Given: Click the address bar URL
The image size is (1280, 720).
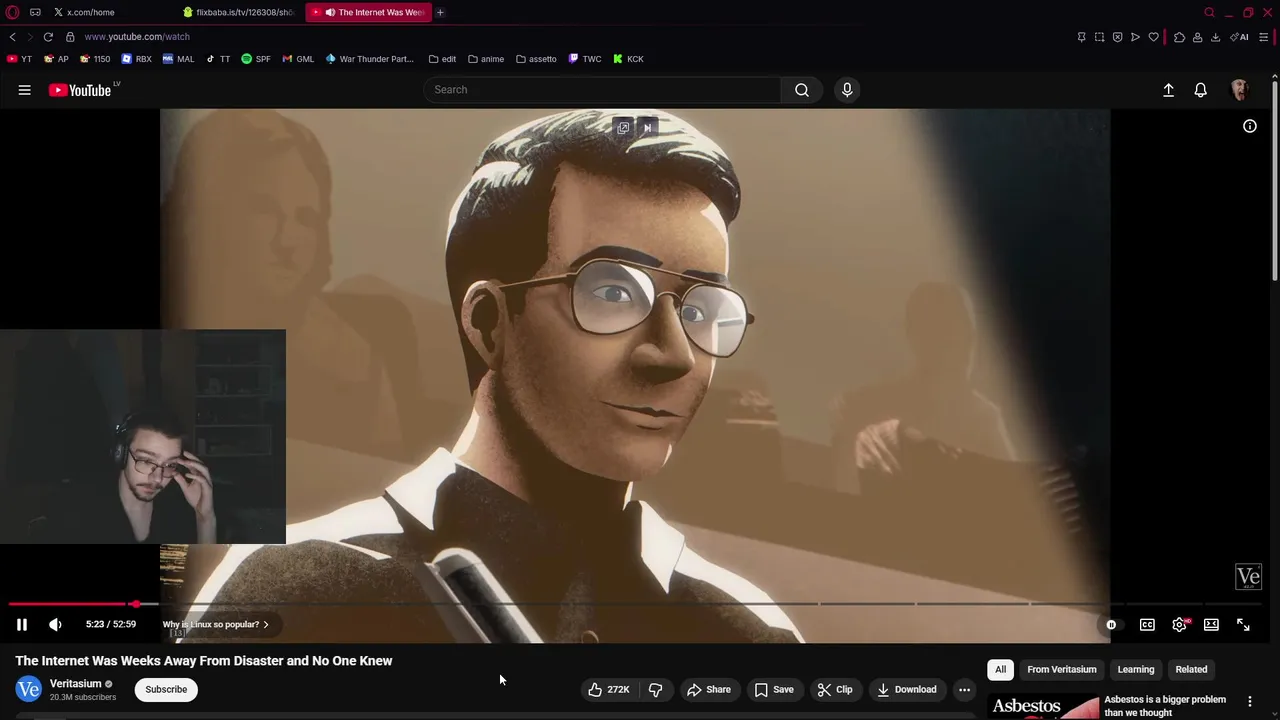Looking at the screenshot, I should pyautogui.click(x=137, y=37).
